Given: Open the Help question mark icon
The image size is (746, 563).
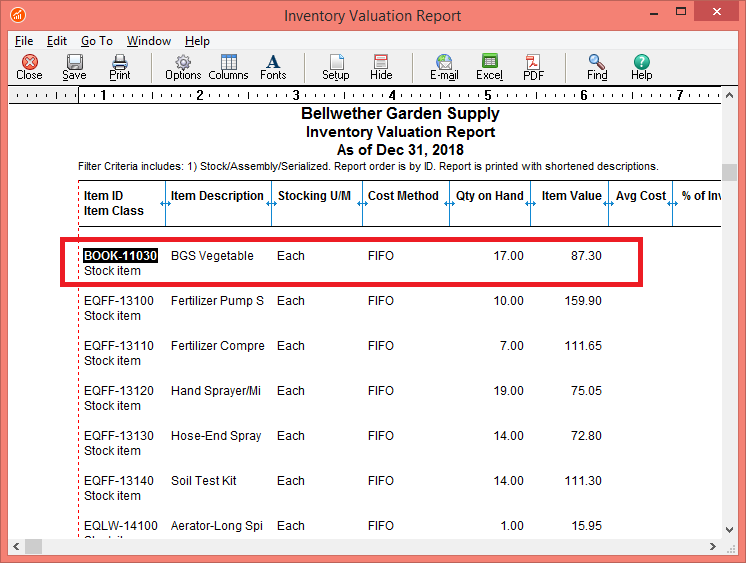Looking at the screenshot, I should [x=641, y=67].
